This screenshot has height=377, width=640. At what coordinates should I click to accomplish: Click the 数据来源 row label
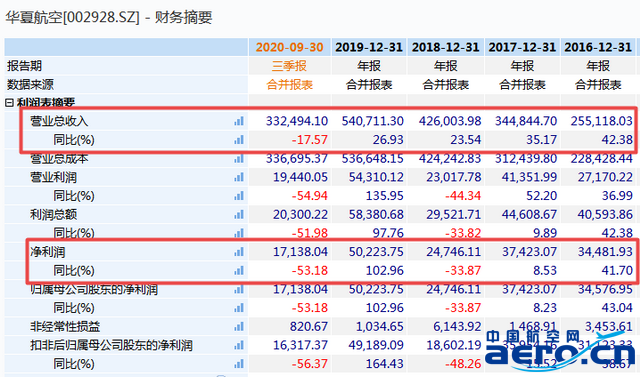pyautogui.click(x=30, y=85)
